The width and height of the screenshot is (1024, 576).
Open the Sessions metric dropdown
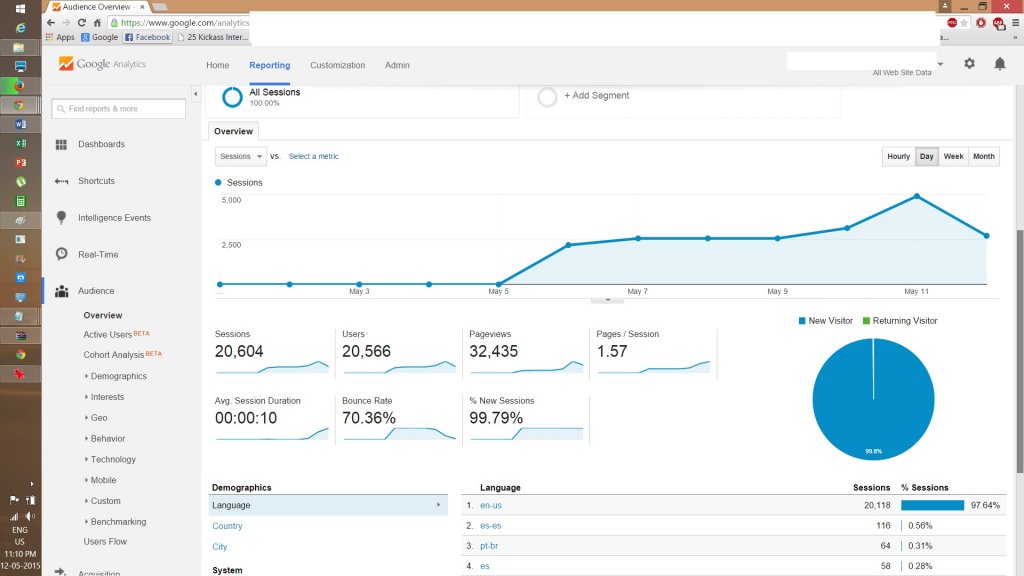[240, 157]
